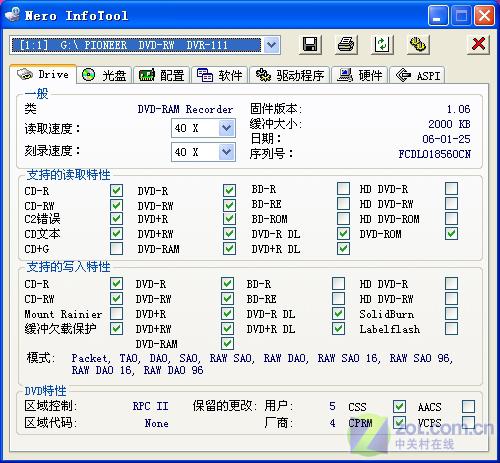Toggle the 缓冲欠载保护 checkbox
Screen dimensions: 500x463
pyautogui.click(x=116, y=329)
